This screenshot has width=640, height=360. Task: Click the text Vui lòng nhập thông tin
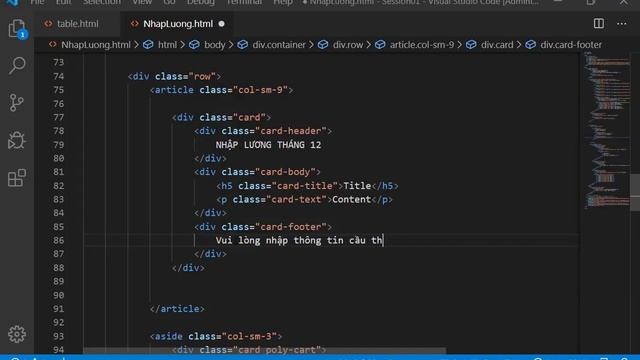pos(280,240)
